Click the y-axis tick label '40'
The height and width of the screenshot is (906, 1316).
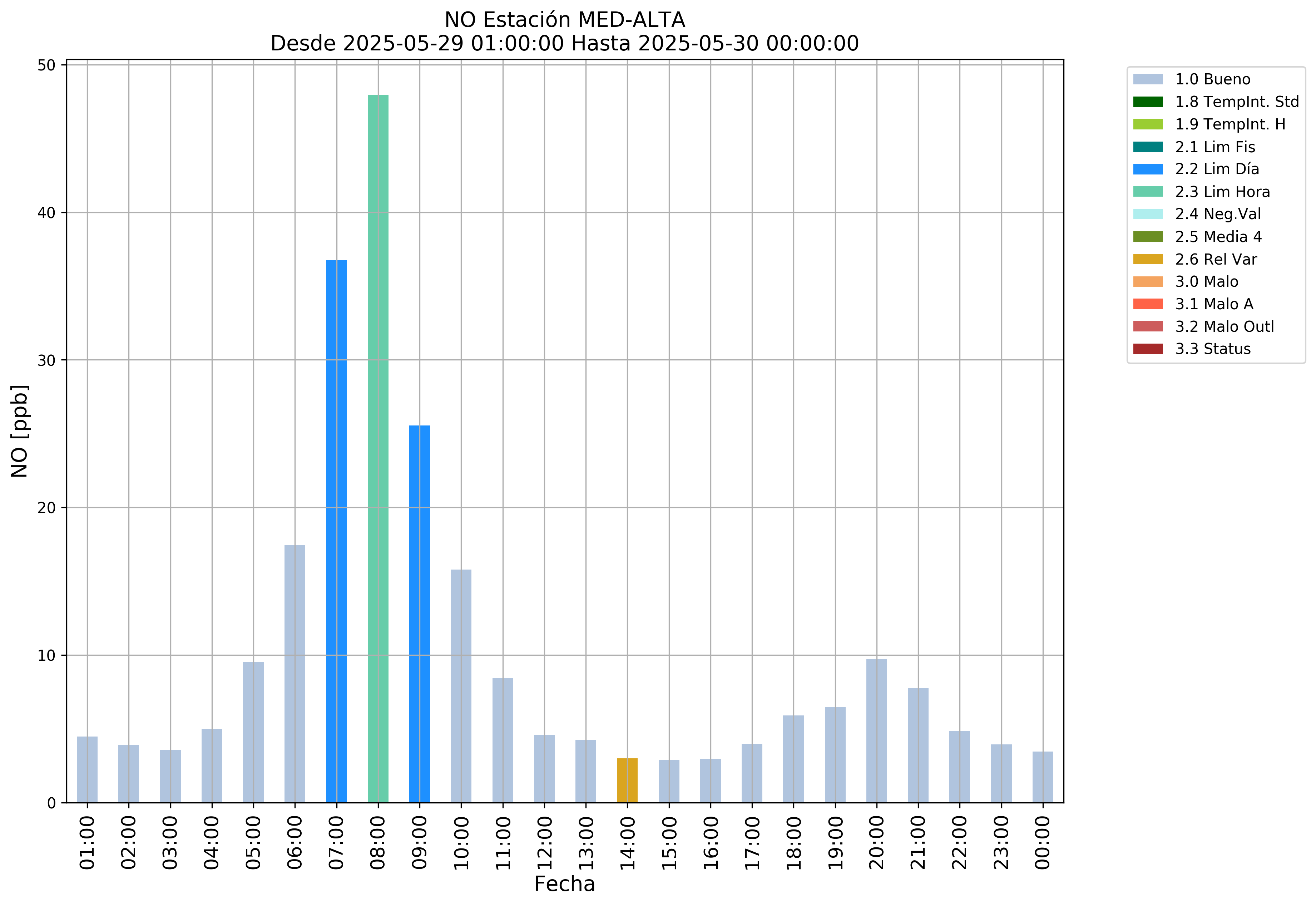click(x=47, y=213)
